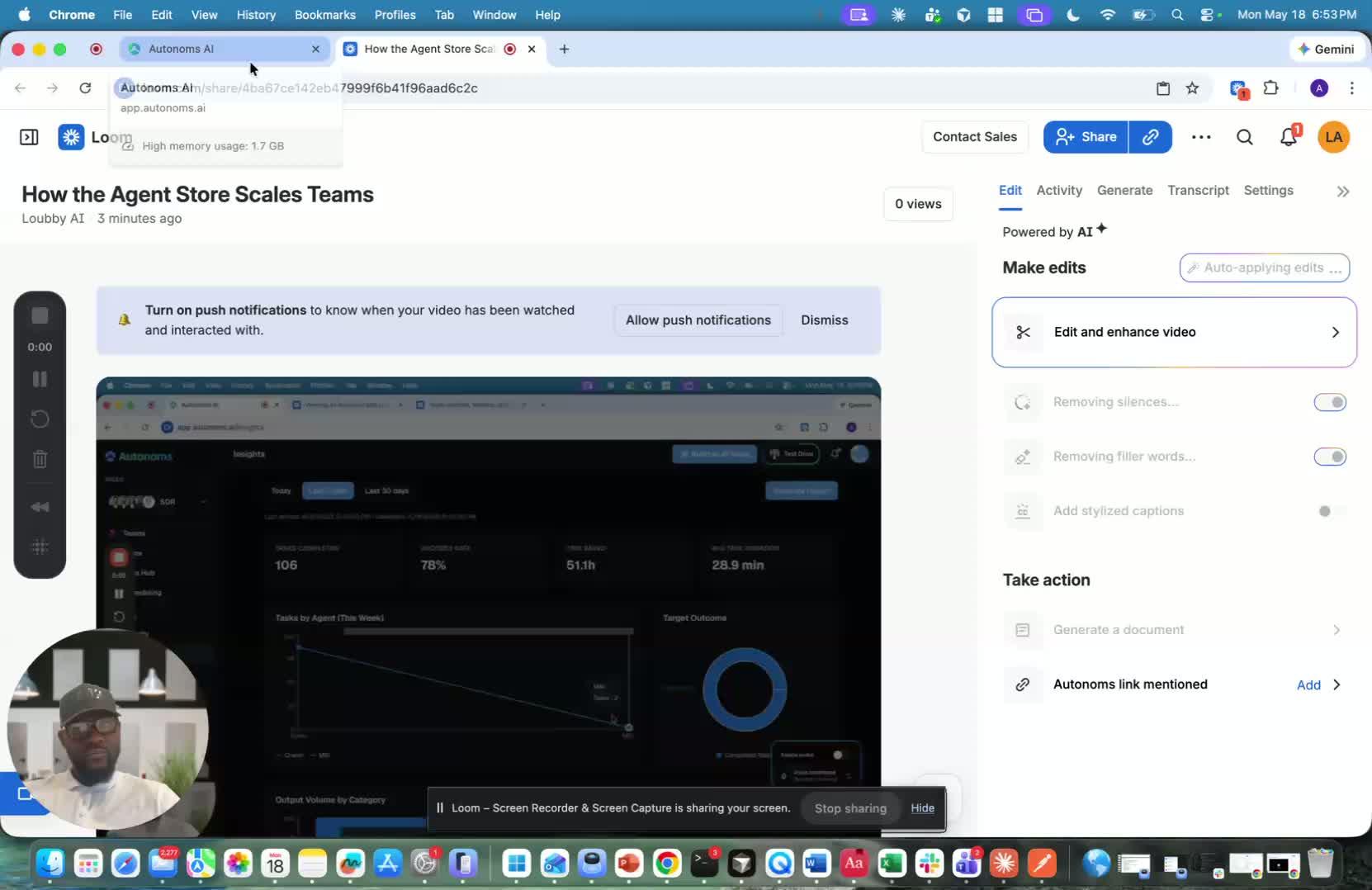
Task: Open search in the Loom header
Action: point(1245,137)
